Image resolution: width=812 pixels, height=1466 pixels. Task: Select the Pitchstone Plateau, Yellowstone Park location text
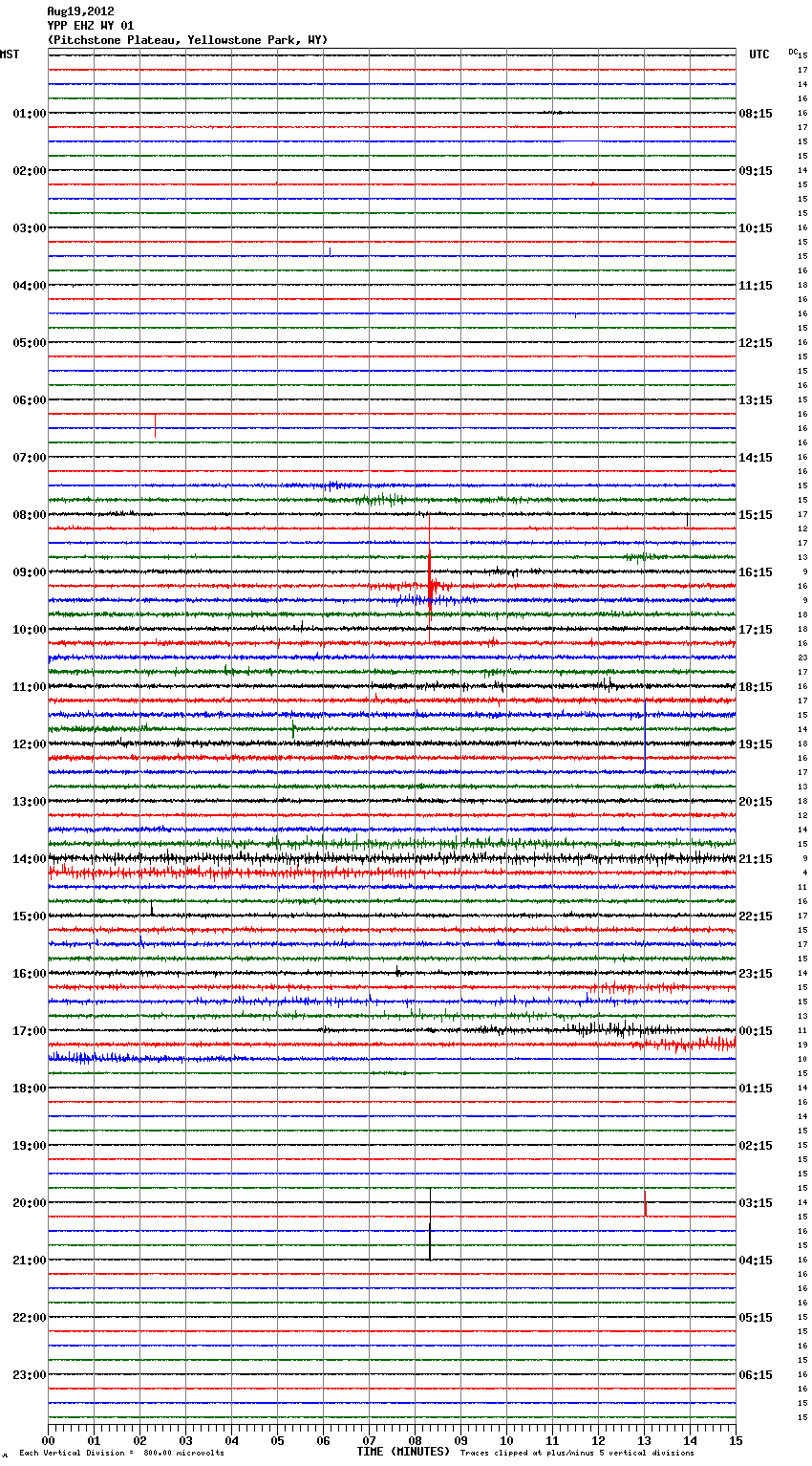coord(187,40)
